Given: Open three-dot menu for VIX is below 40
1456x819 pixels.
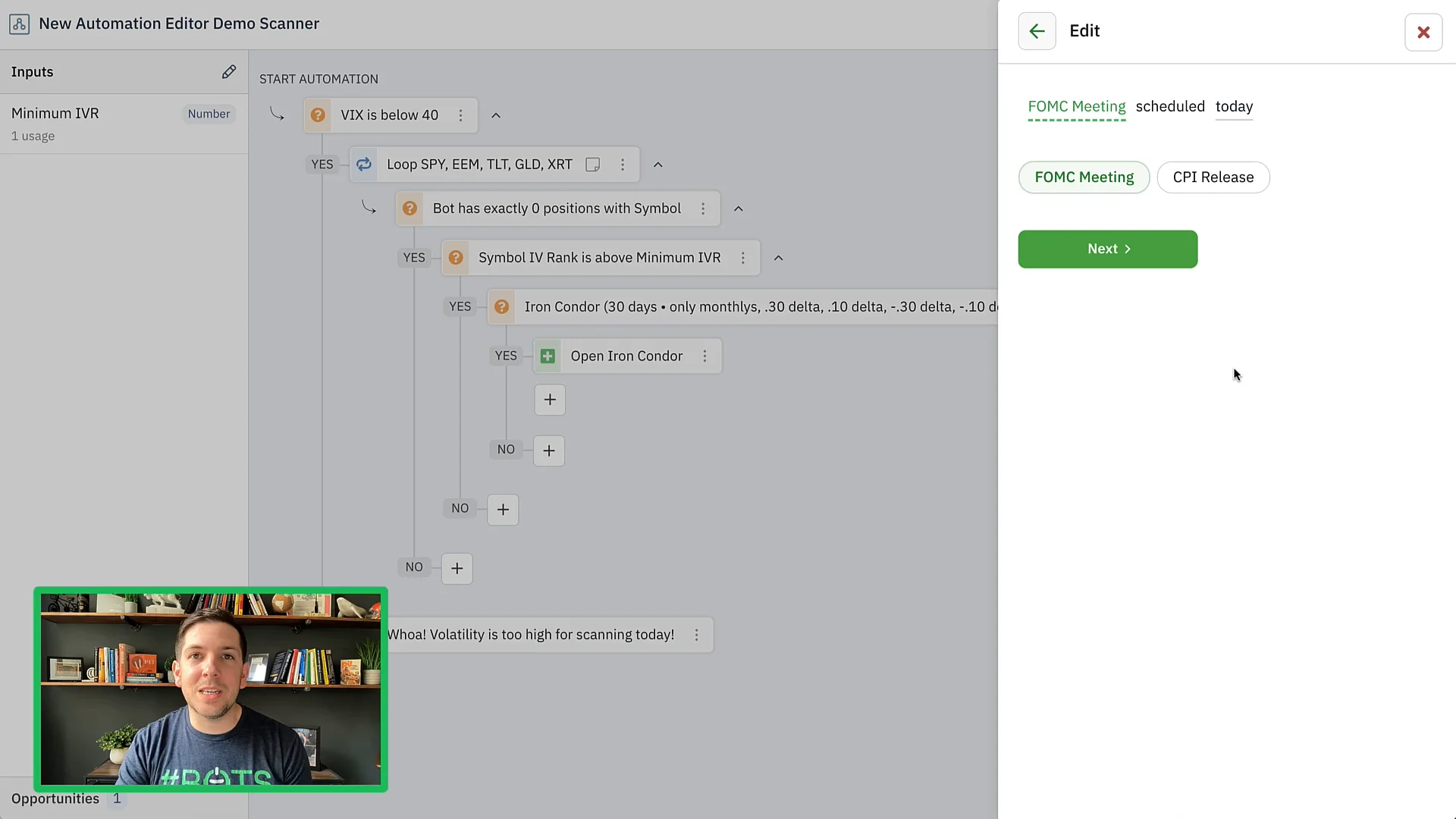Looking at the screenshot, I should (460, 115).
